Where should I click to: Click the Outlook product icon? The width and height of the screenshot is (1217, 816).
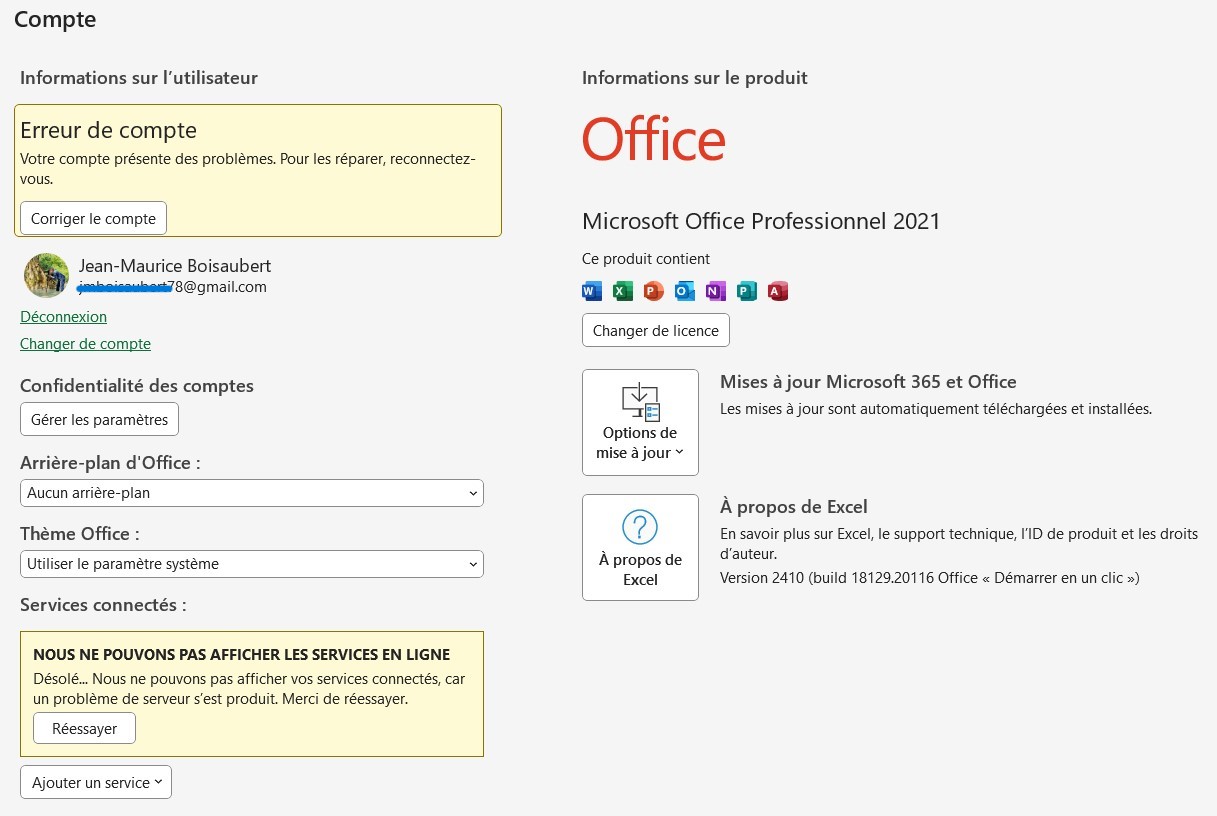point(684,291)
